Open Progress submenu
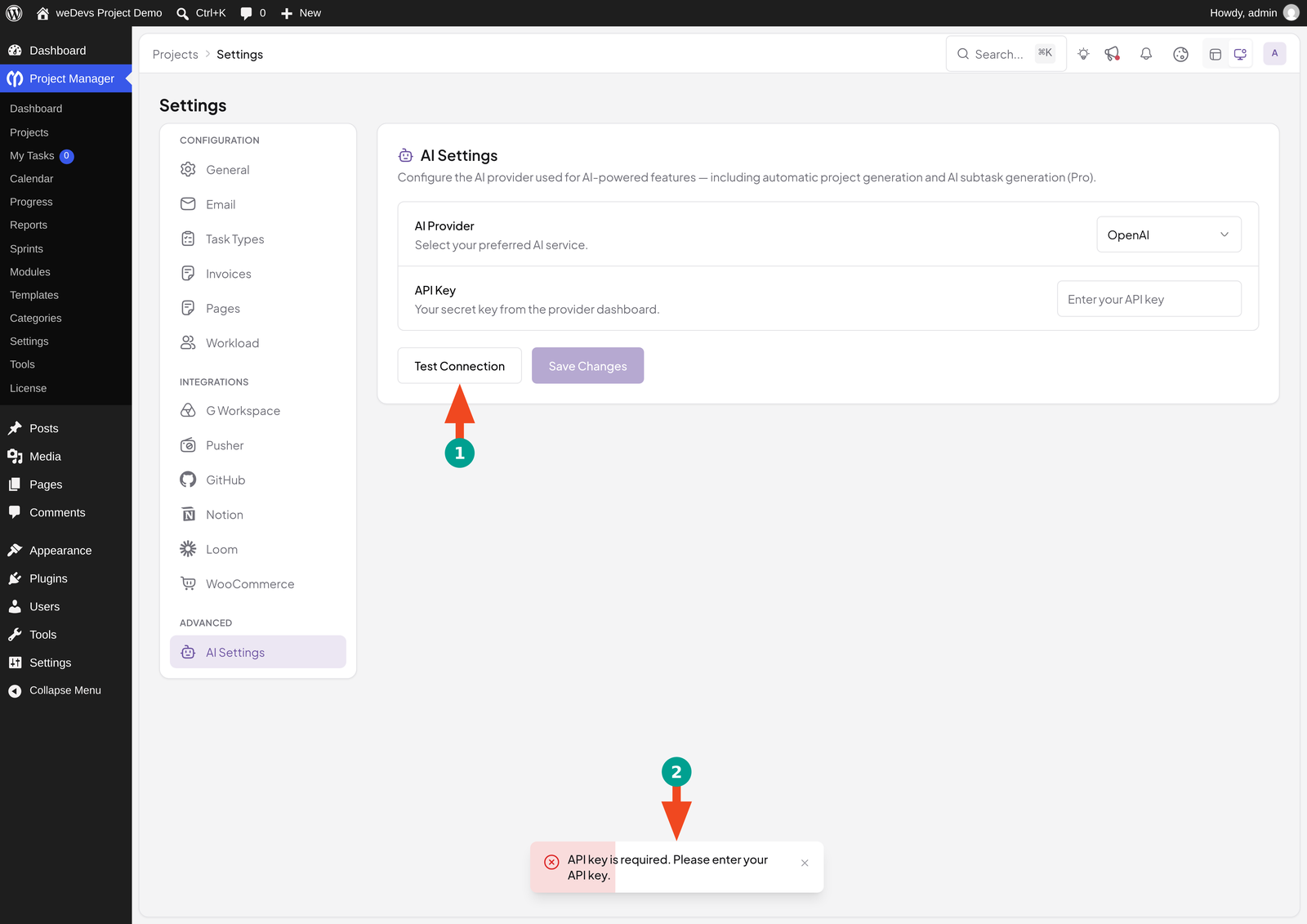Screen dimensions: 1307x924 pos(31,202)
